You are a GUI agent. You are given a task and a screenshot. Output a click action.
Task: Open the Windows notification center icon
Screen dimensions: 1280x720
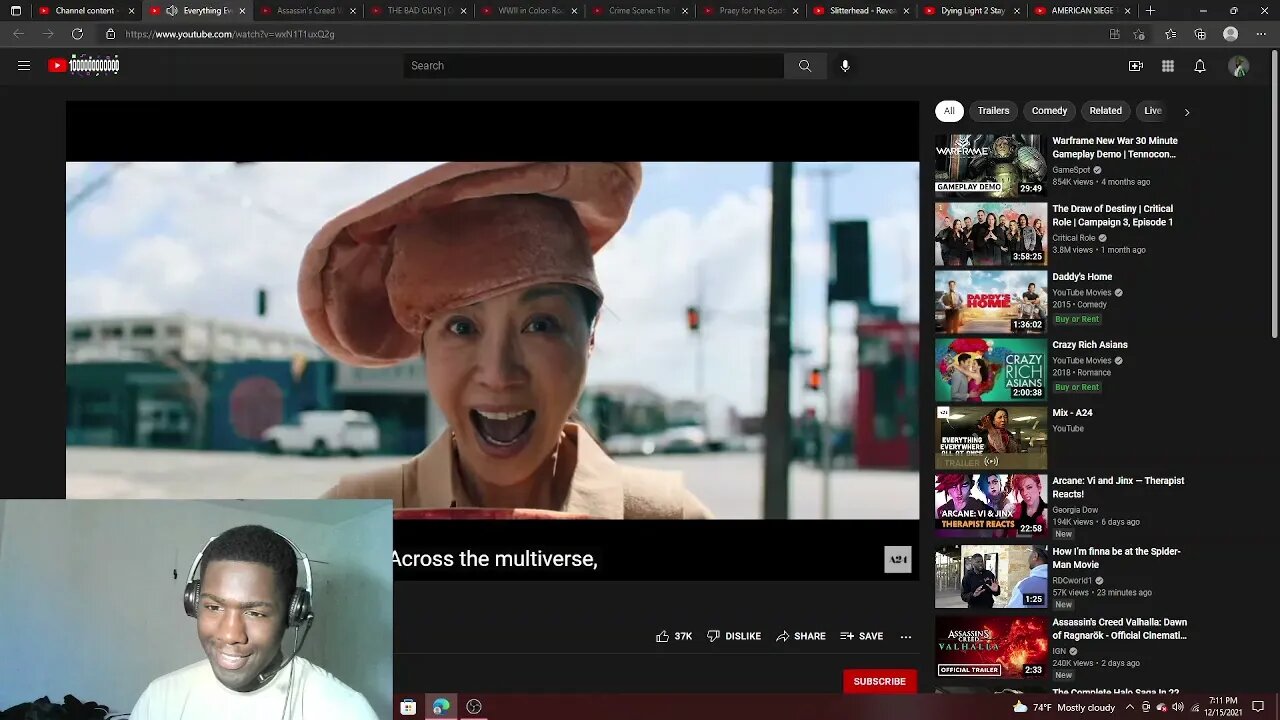pos(1258,707)
